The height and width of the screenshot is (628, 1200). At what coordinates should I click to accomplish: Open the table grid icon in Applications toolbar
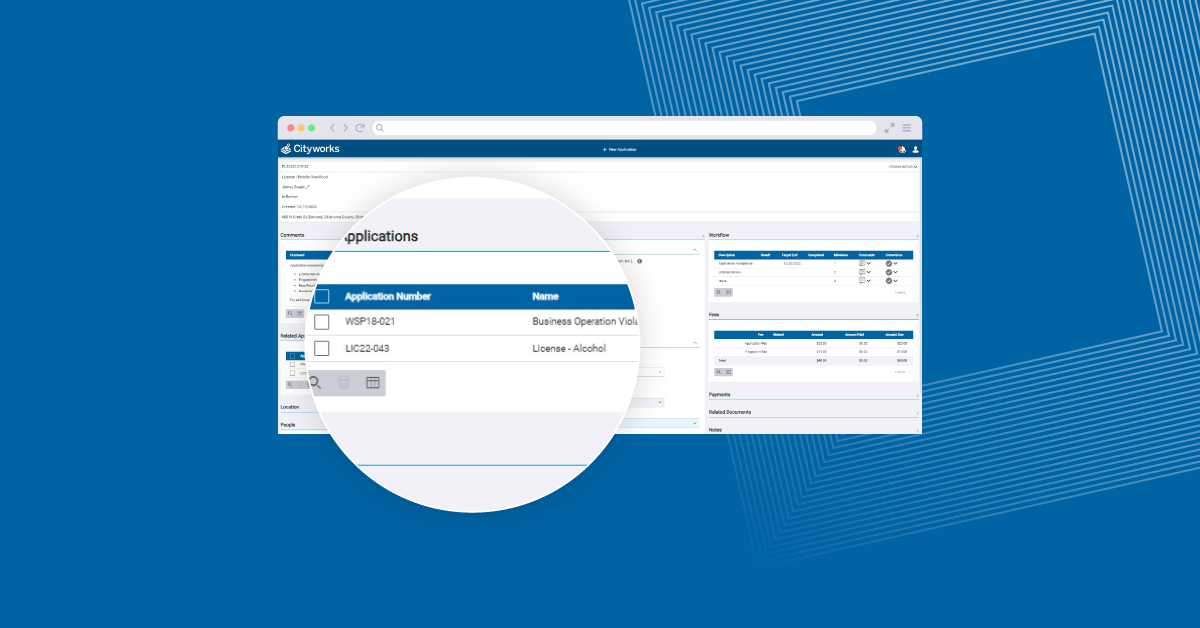(372, 382)
